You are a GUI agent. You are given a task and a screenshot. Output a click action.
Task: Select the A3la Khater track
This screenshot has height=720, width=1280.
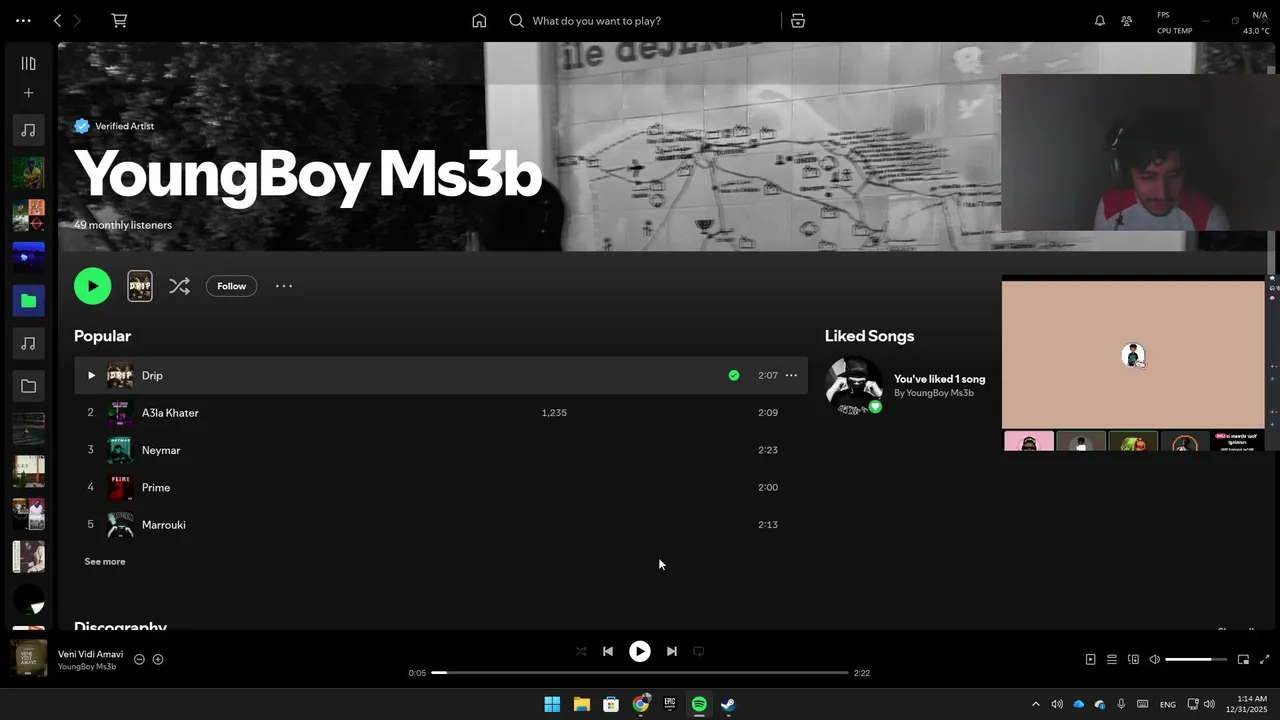(x=441, y=413)
